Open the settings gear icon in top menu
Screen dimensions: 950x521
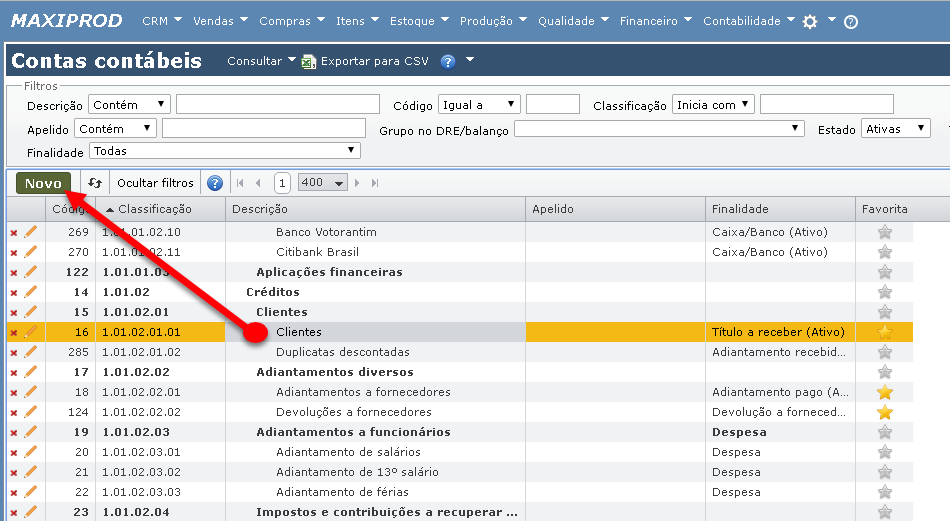tap(810, 21)
